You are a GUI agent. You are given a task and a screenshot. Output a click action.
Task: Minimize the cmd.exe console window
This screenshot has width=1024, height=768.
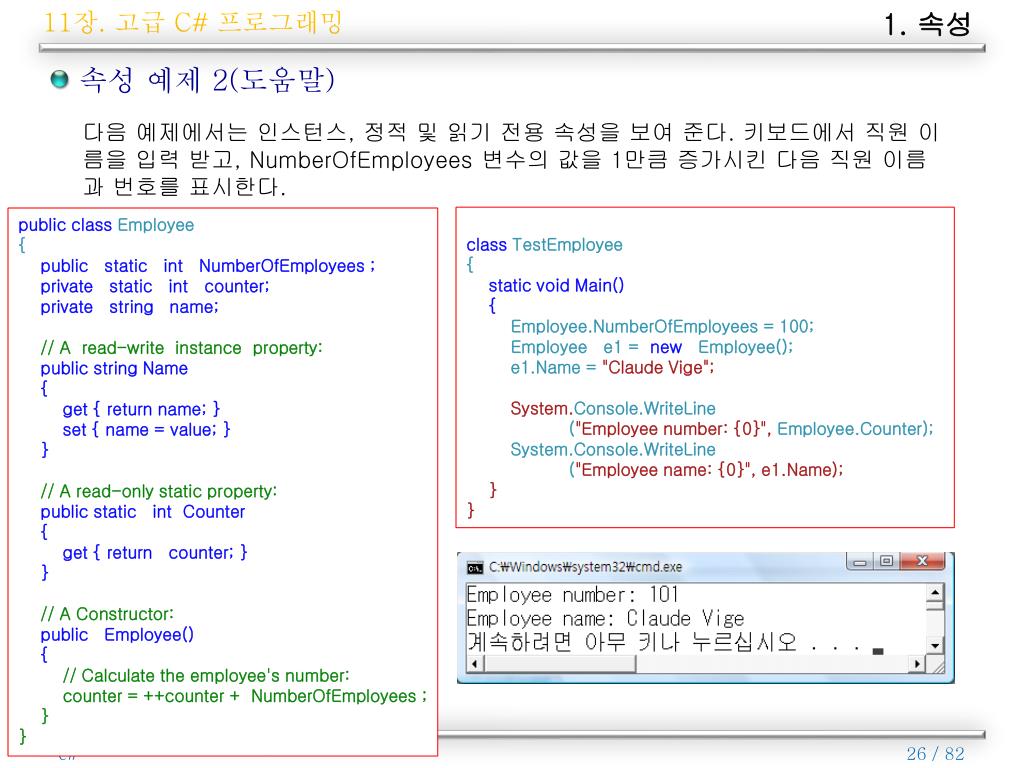tap(861, 562)
